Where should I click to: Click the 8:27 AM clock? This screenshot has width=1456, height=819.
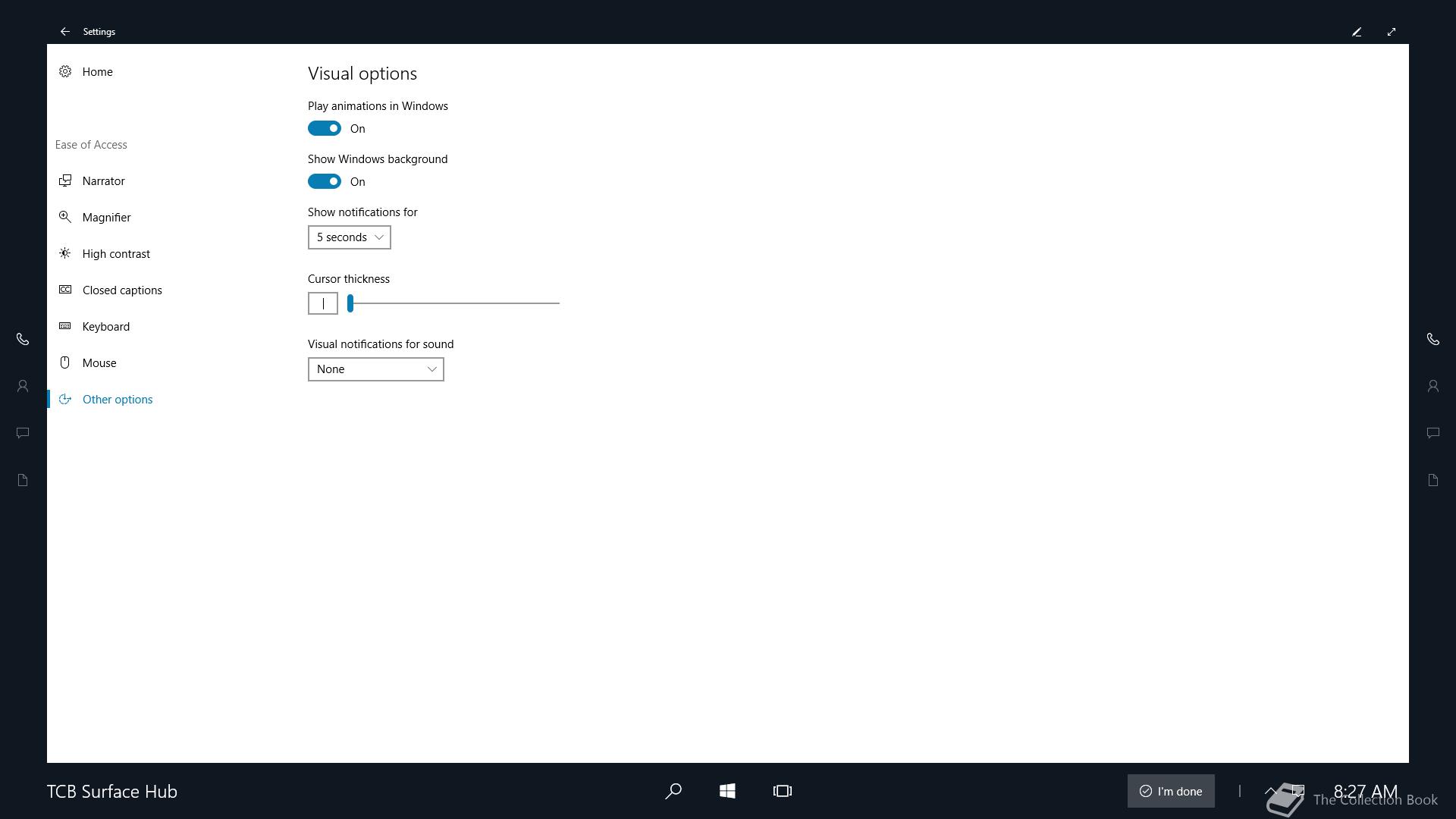coord(1366,791)
